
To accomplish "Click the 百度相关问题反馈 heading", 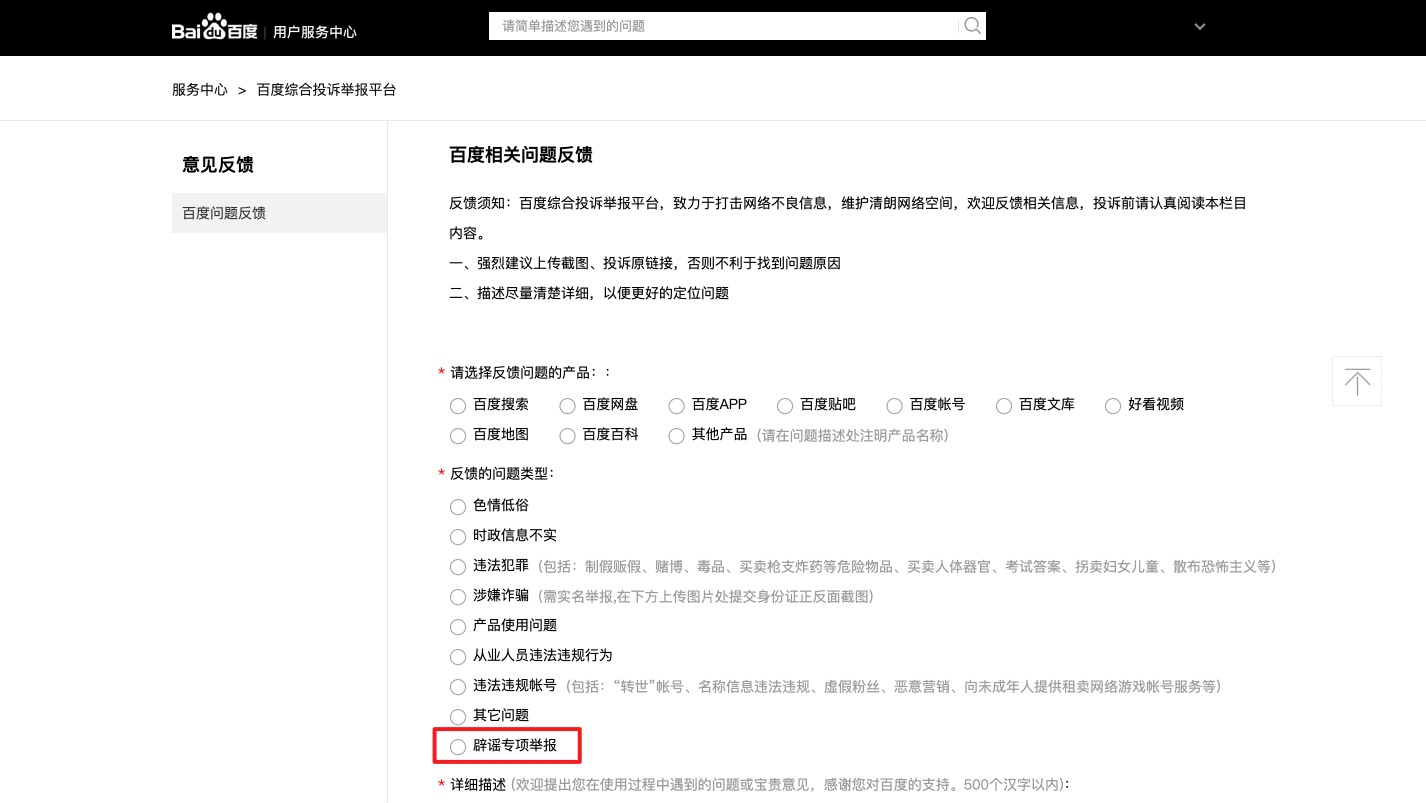I will click(x=521, y=155).
